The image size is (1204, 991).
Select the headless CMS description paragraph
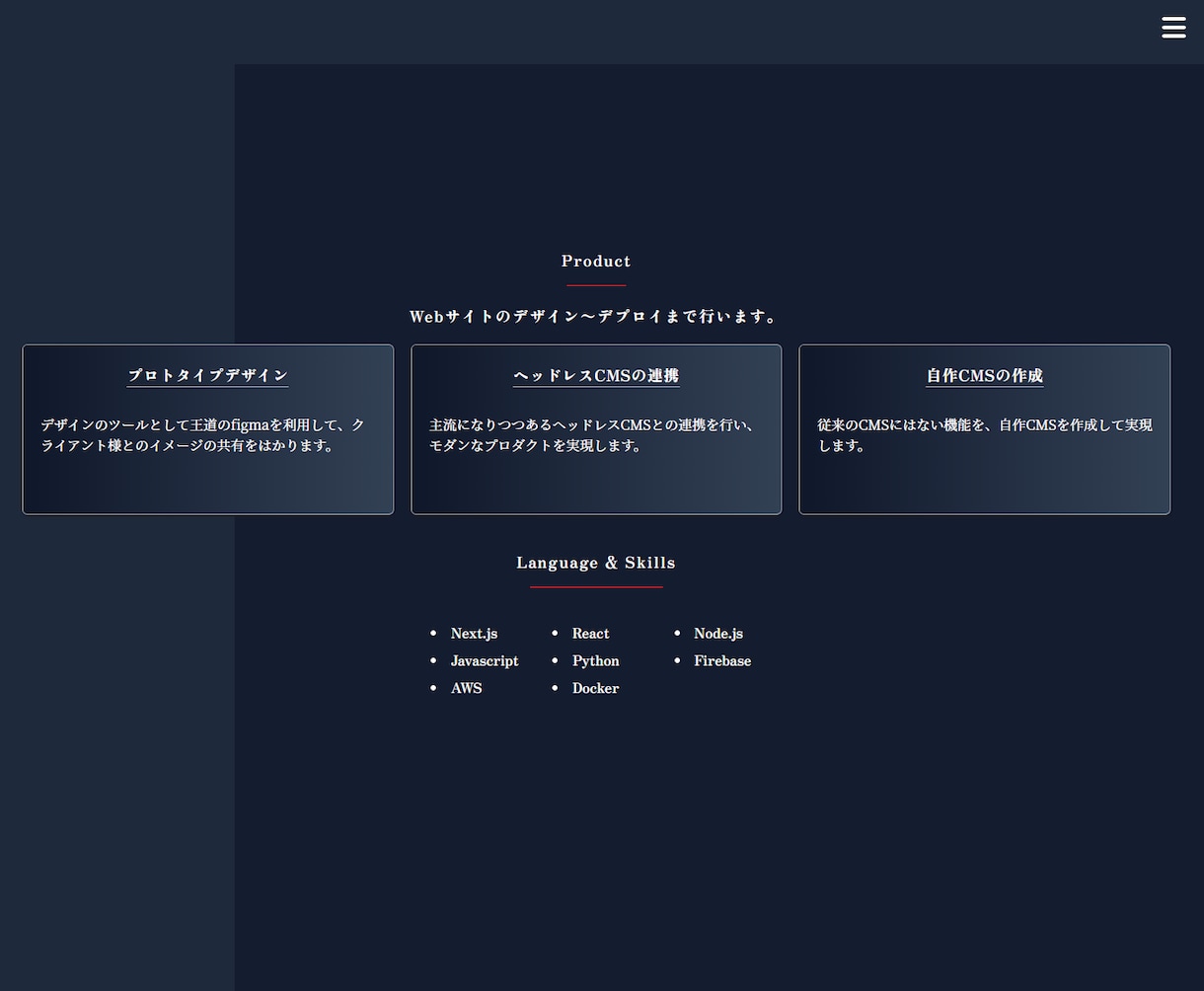pyautogui.click(x=593, y=435)
